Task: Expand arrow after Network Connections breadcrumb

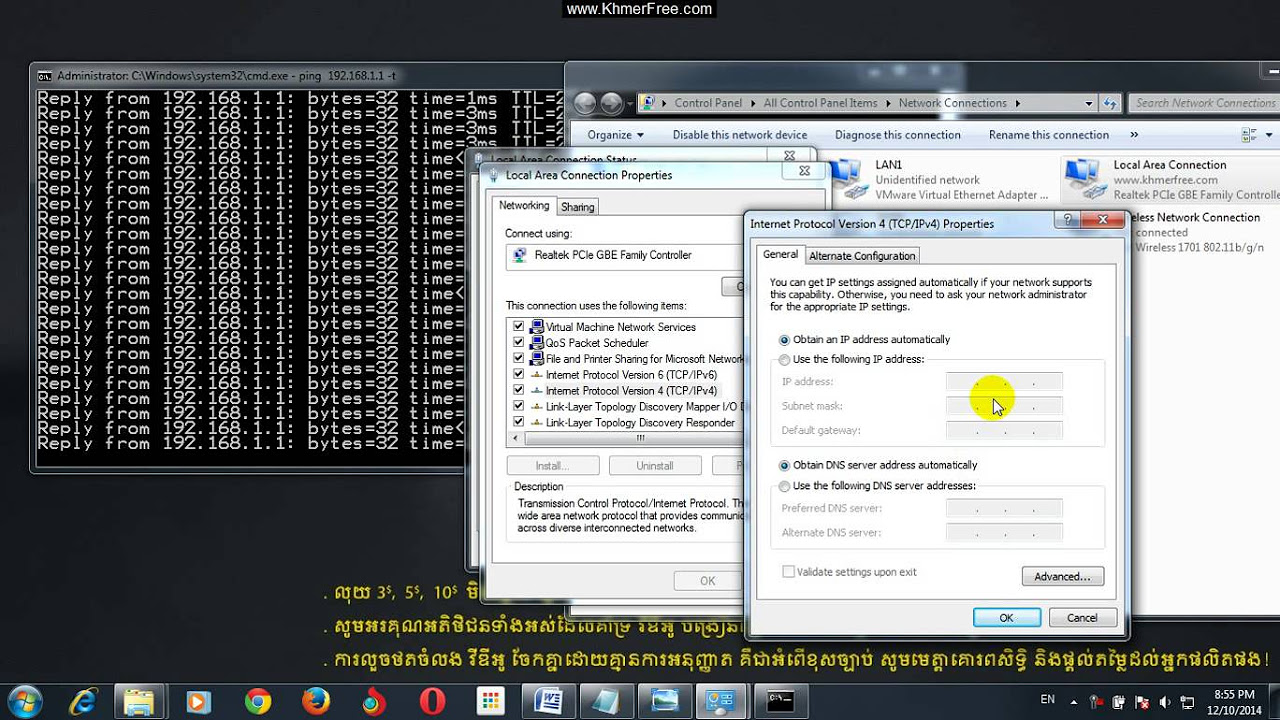Action: pyautogui.click(x=1017, y=103)
